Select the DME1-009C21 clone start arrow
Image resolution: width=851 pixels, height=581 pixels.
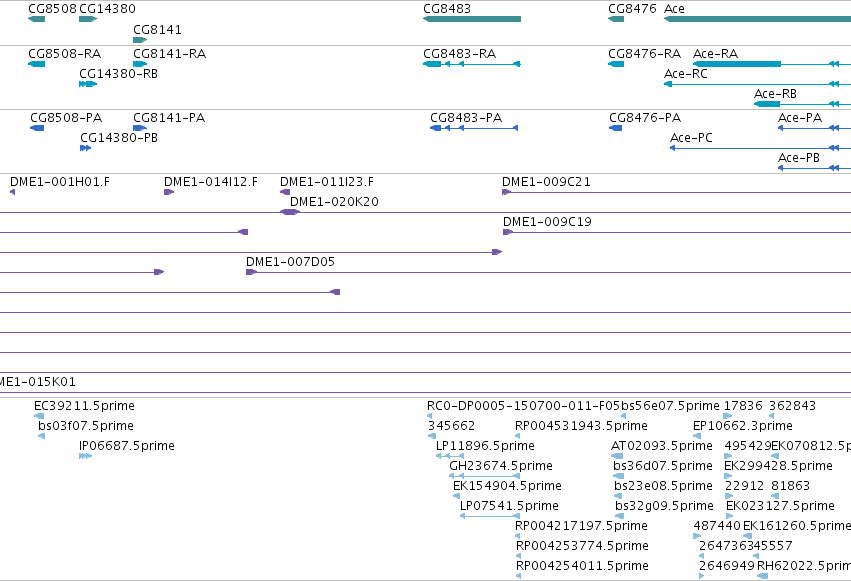pyautogui.click(x=507, y=192)
